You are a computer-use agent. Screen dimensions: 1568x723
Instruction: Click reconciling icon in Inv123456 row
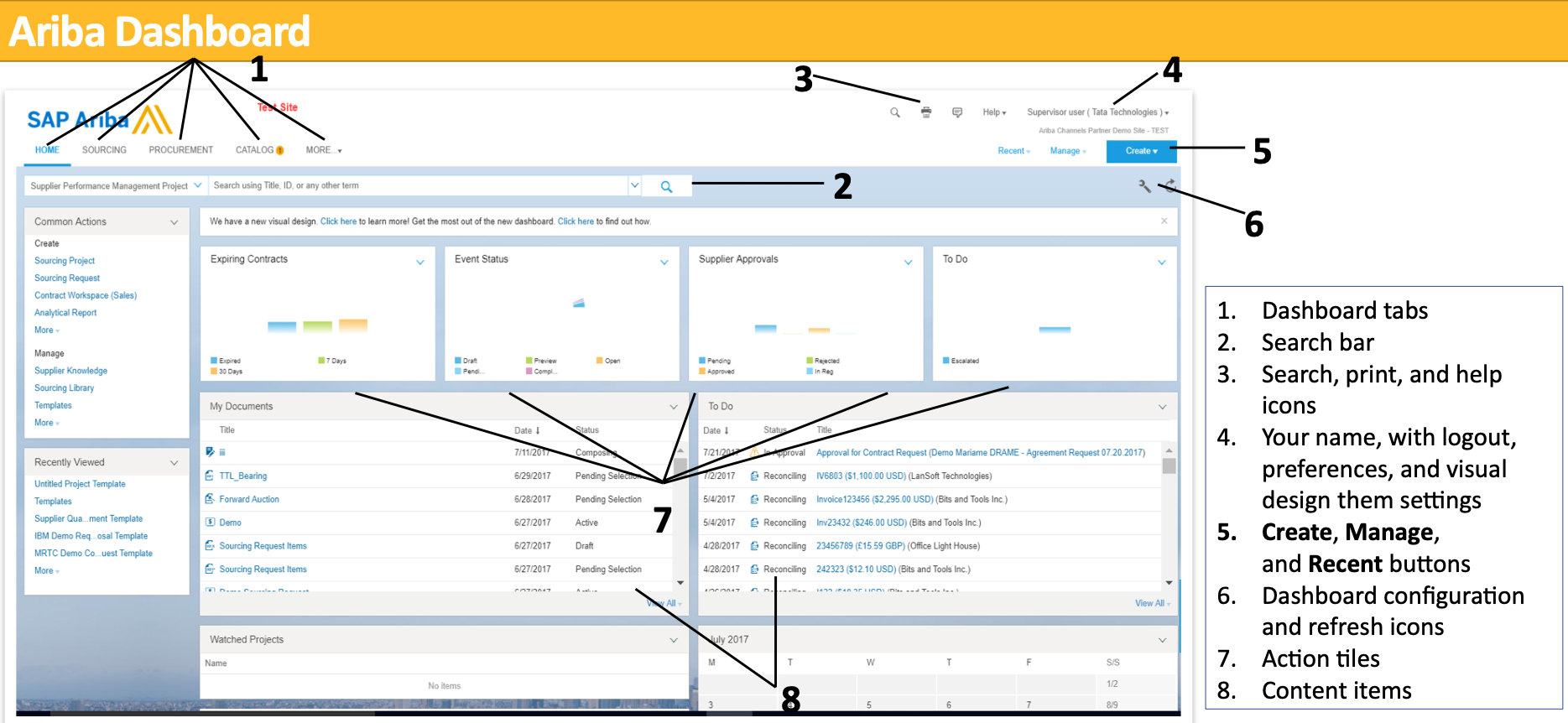[755, 499]
